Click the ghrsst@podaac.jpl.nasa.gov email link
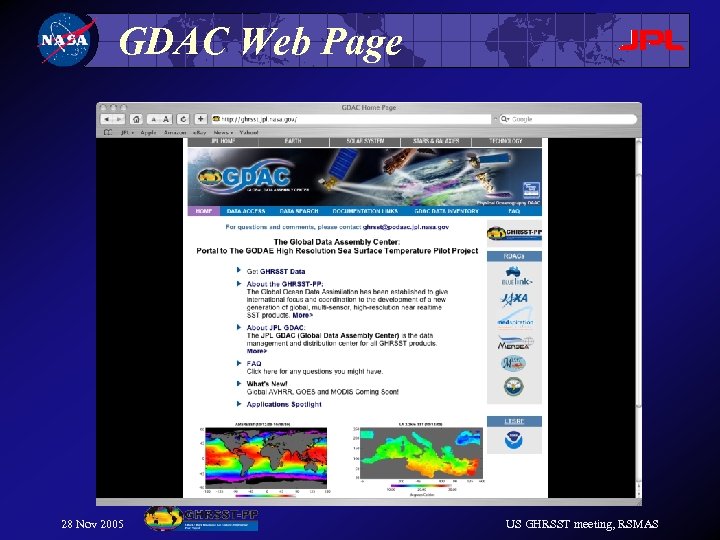This screenshot has width=720, height=540. click(406, 227)
